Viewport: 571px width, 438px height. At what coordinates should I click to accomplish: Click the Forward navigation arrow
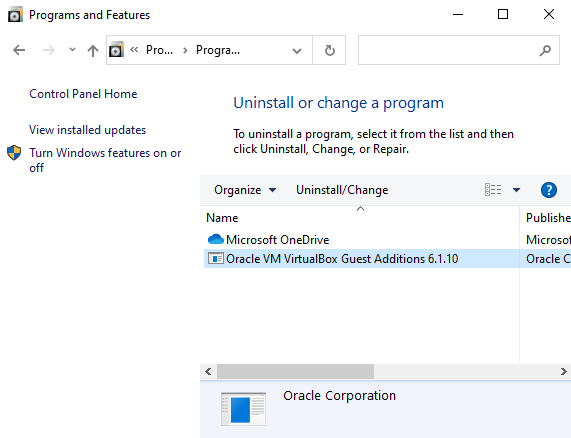click(48, 50)
